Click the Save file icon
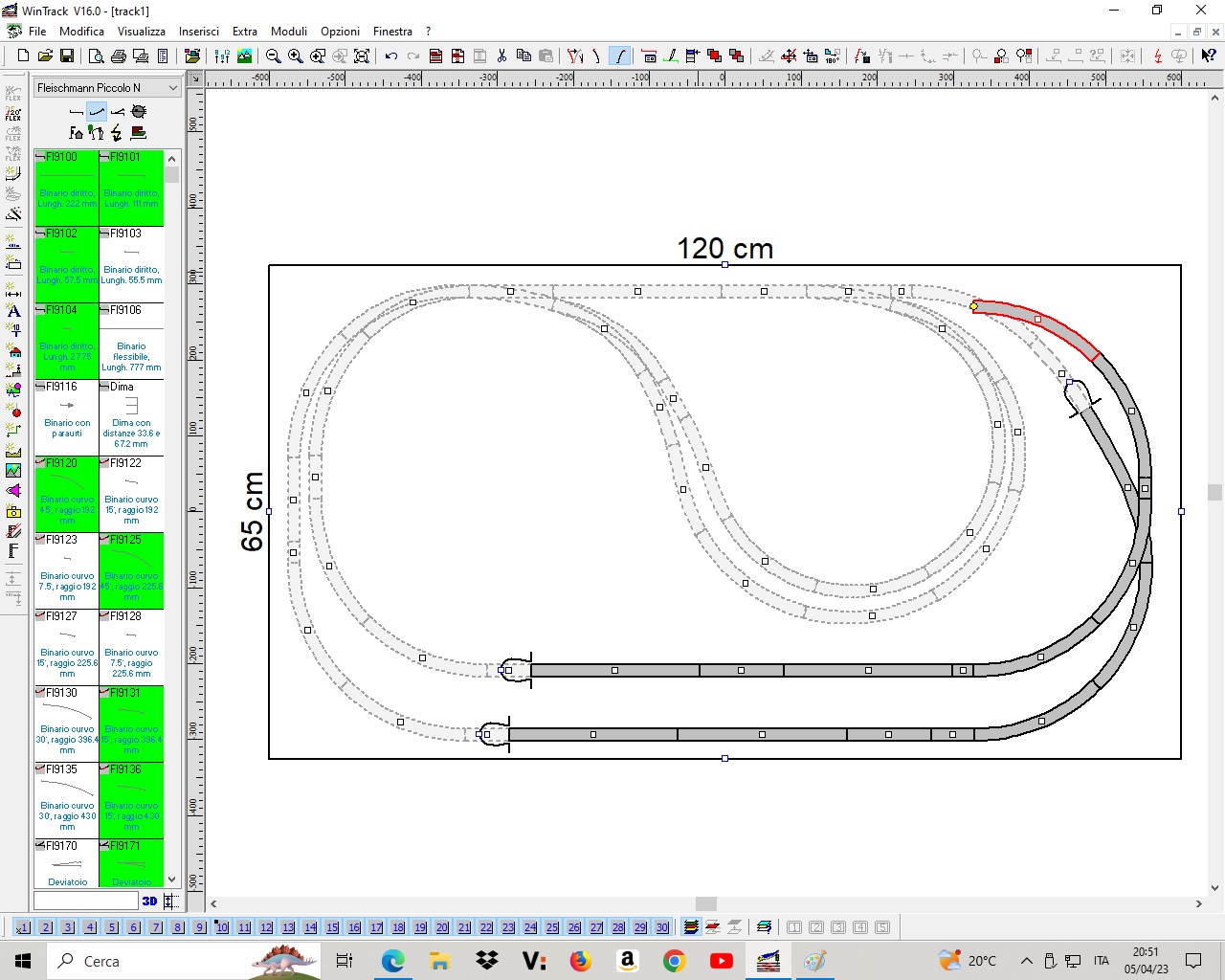The width and height of the screenshot is (1225, 980). [67, 56]
